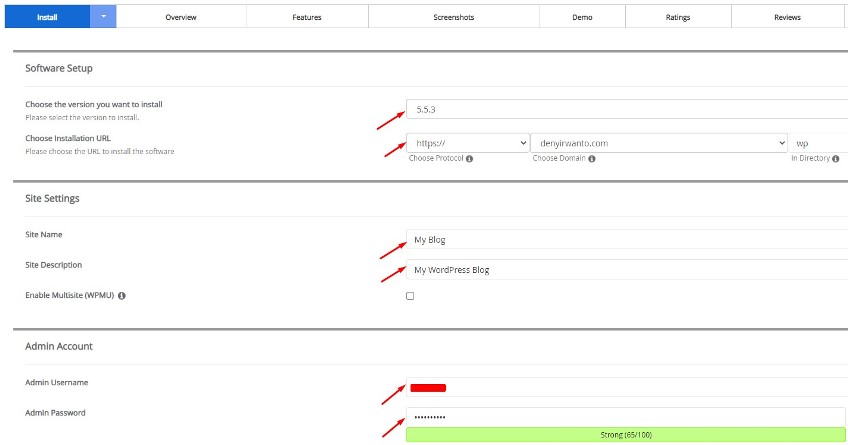The height and width of the screenshot is (445, 848).
Task: View the Screenshots tab
Action: (x=454, y=17)
